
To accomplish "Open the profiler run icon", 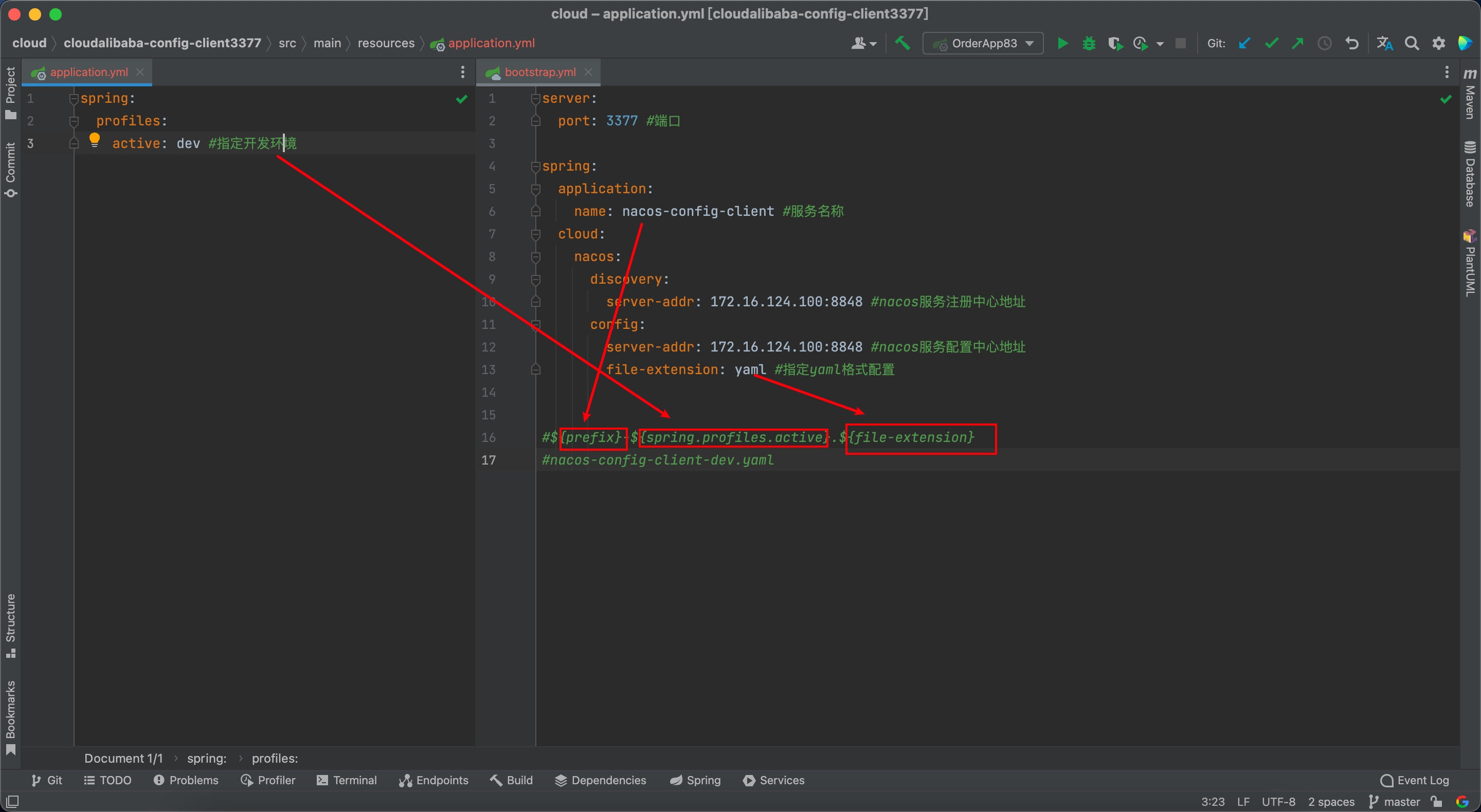I will pyautogui.click(x=1141, y=43).
